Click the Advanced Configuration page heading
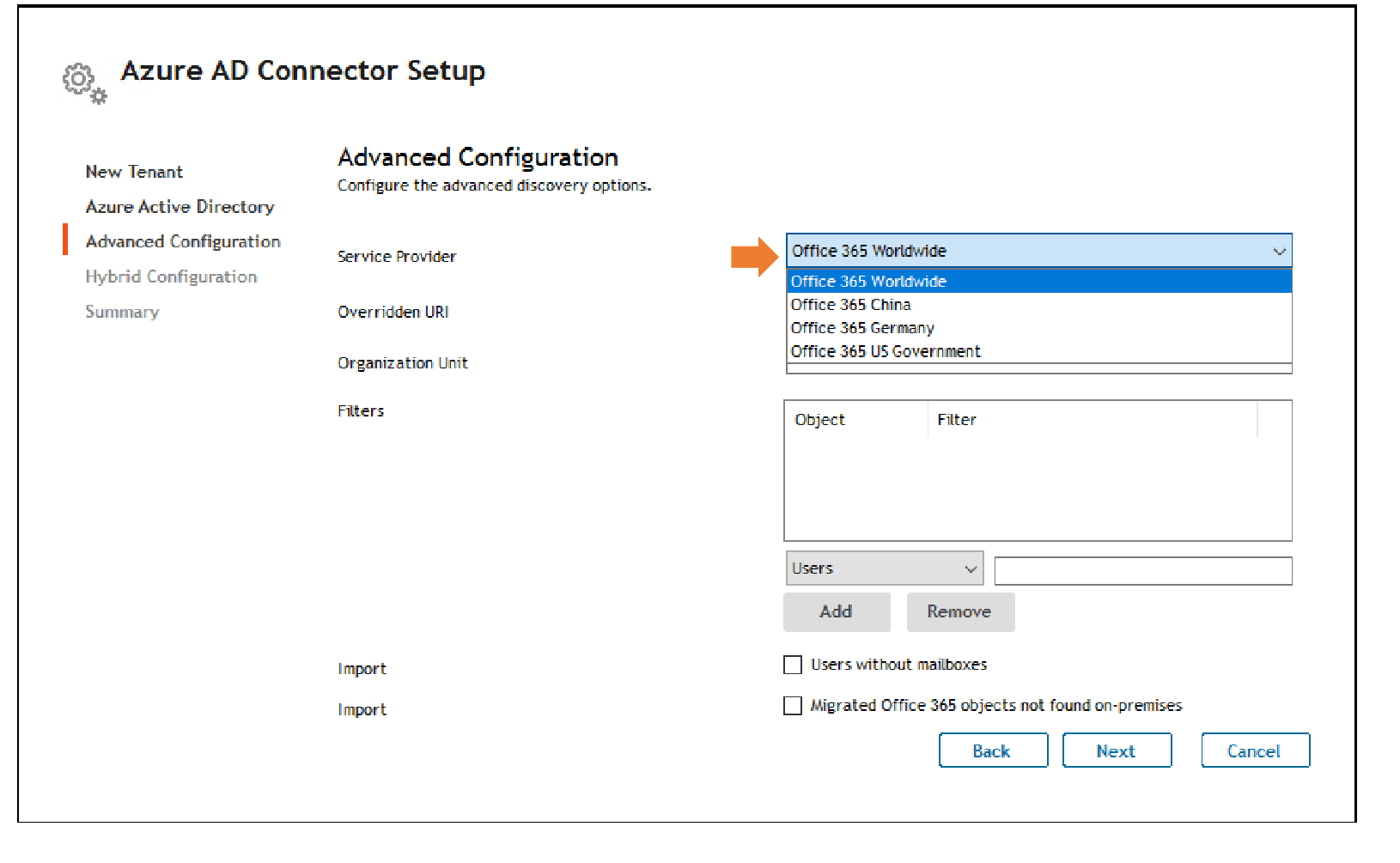The height and width of the screenshot is (863, 1400). 478,157
